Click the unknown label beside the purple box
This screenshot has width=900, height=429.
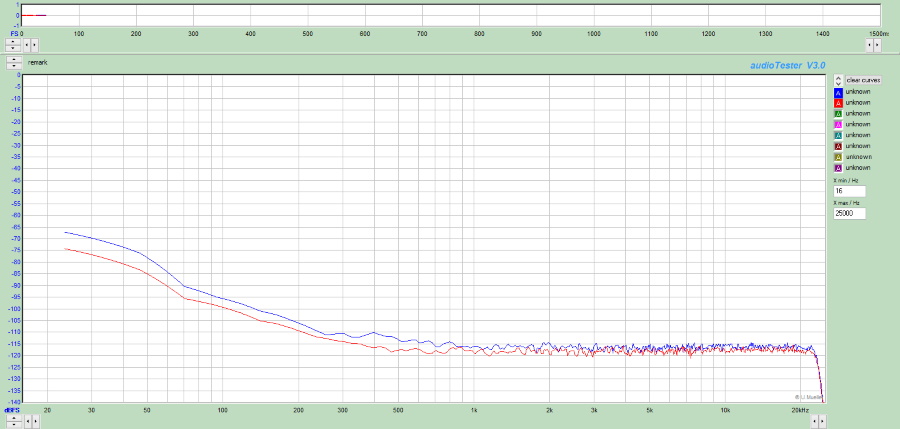pos(858,168)
